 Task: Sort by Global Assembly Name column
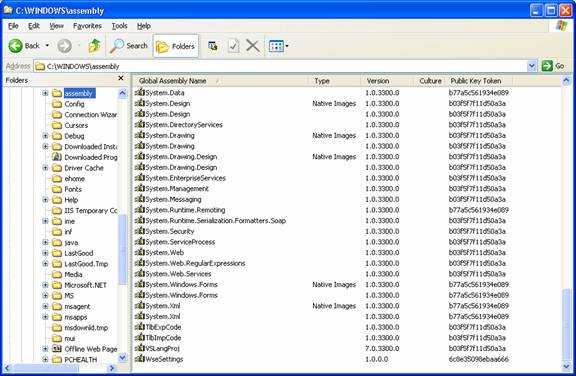[x=221, y=81]
